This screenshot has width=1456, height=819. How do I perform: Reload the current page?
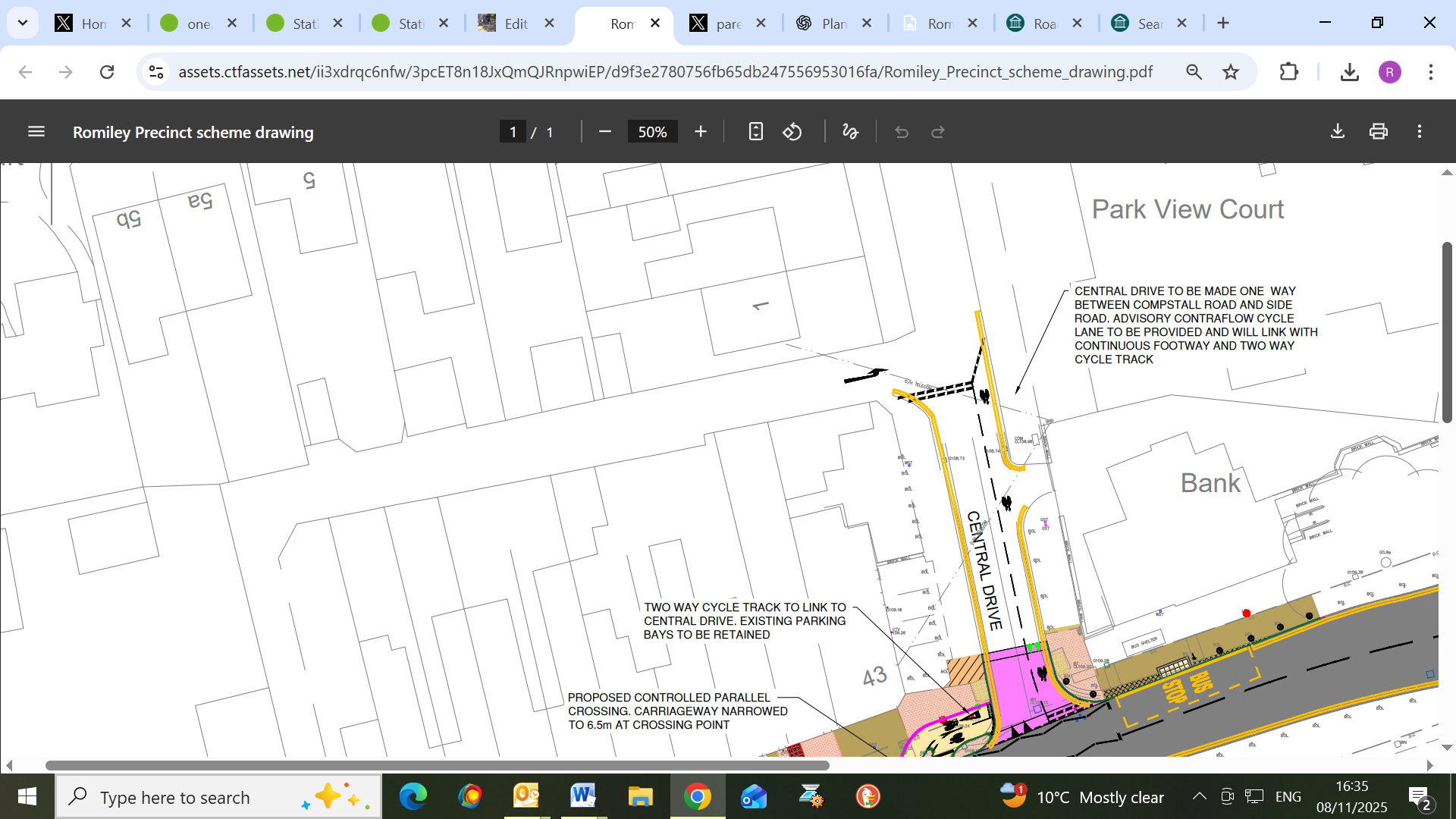click(107, 72)
